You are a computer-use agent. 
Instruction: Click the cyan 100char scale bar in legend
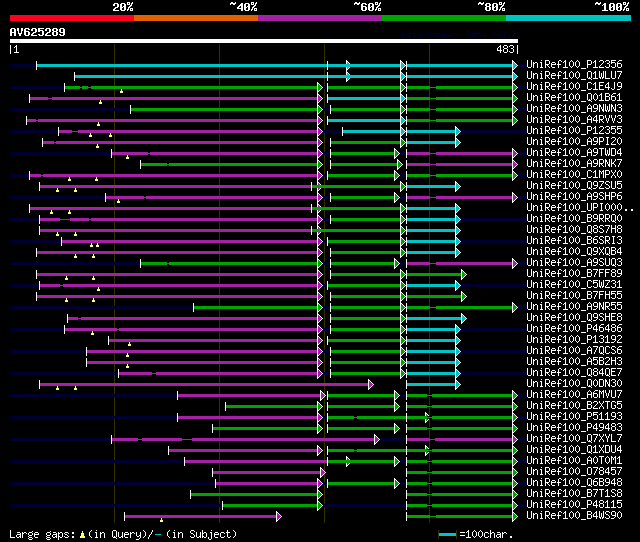click(447, 534)
